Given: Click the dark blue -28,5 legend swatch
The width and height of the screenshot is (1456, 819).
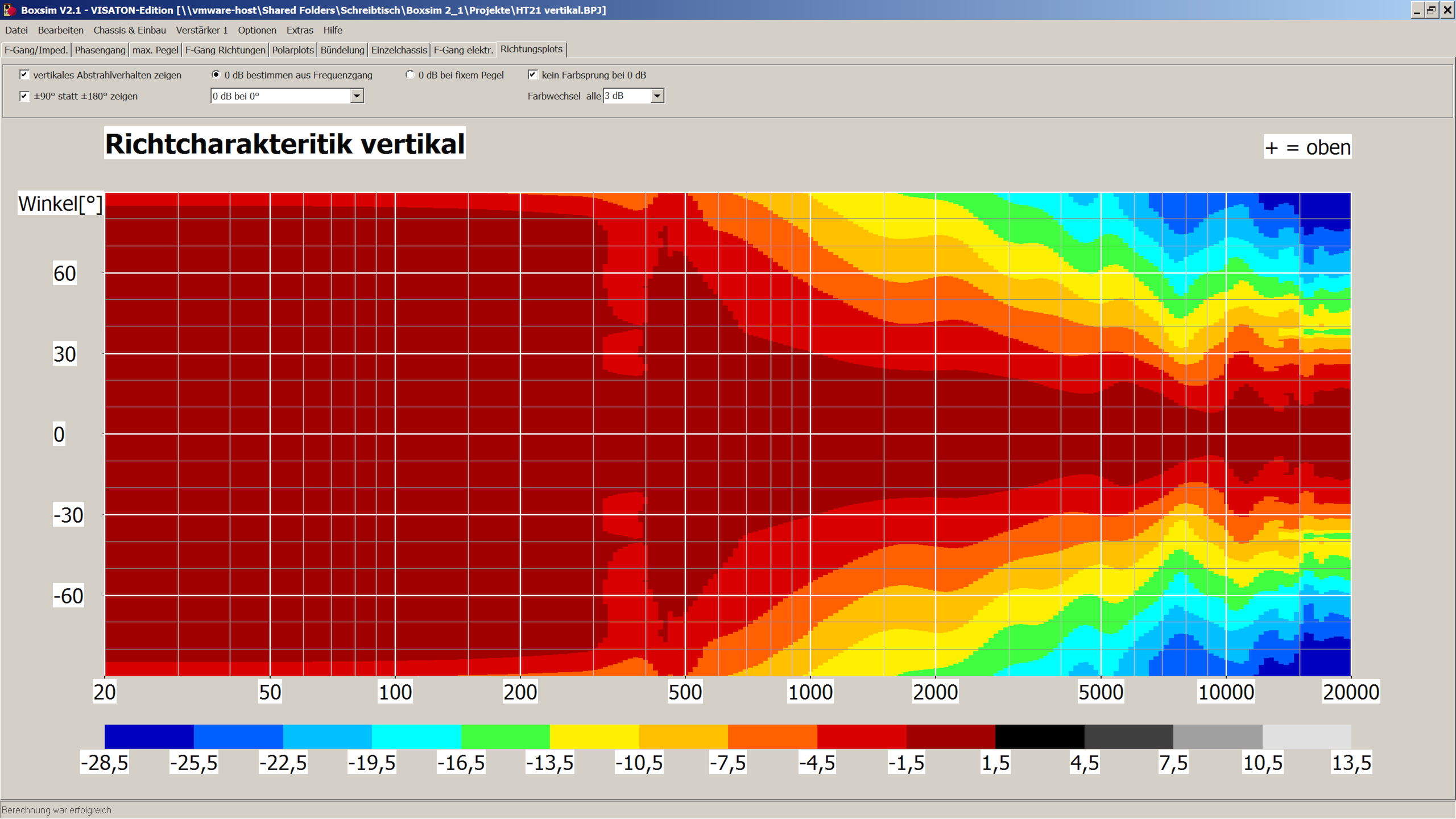Looking at the screenshot, I should click(149, 737).
